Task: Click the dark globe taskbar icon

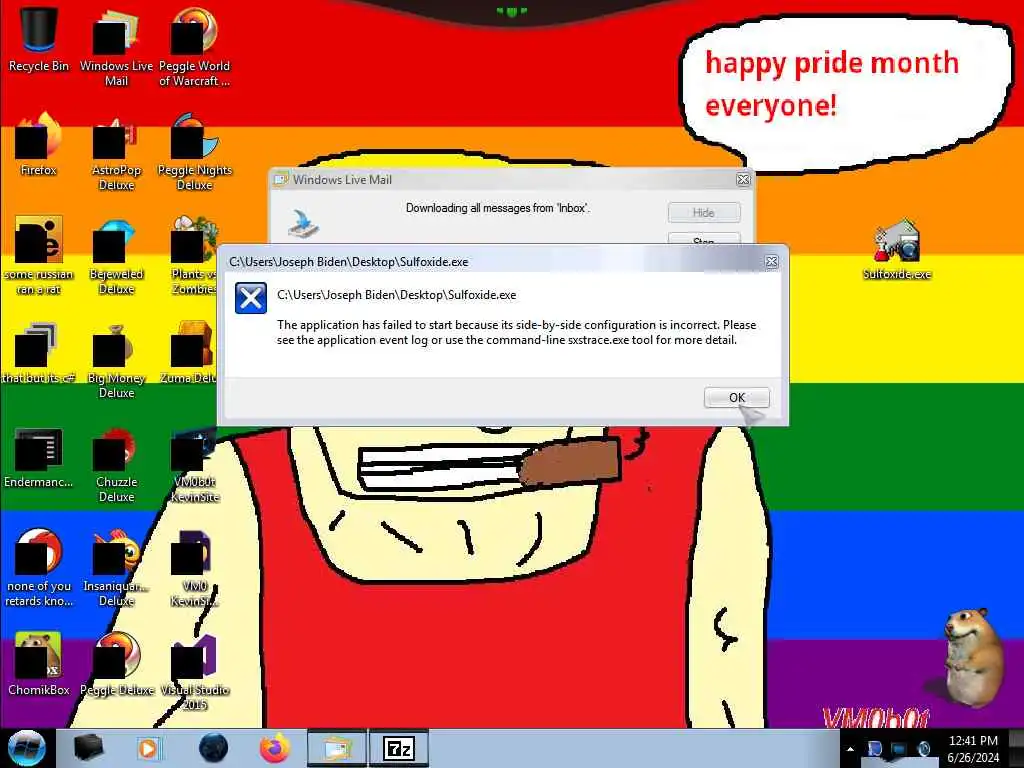Action: (214, 748)
